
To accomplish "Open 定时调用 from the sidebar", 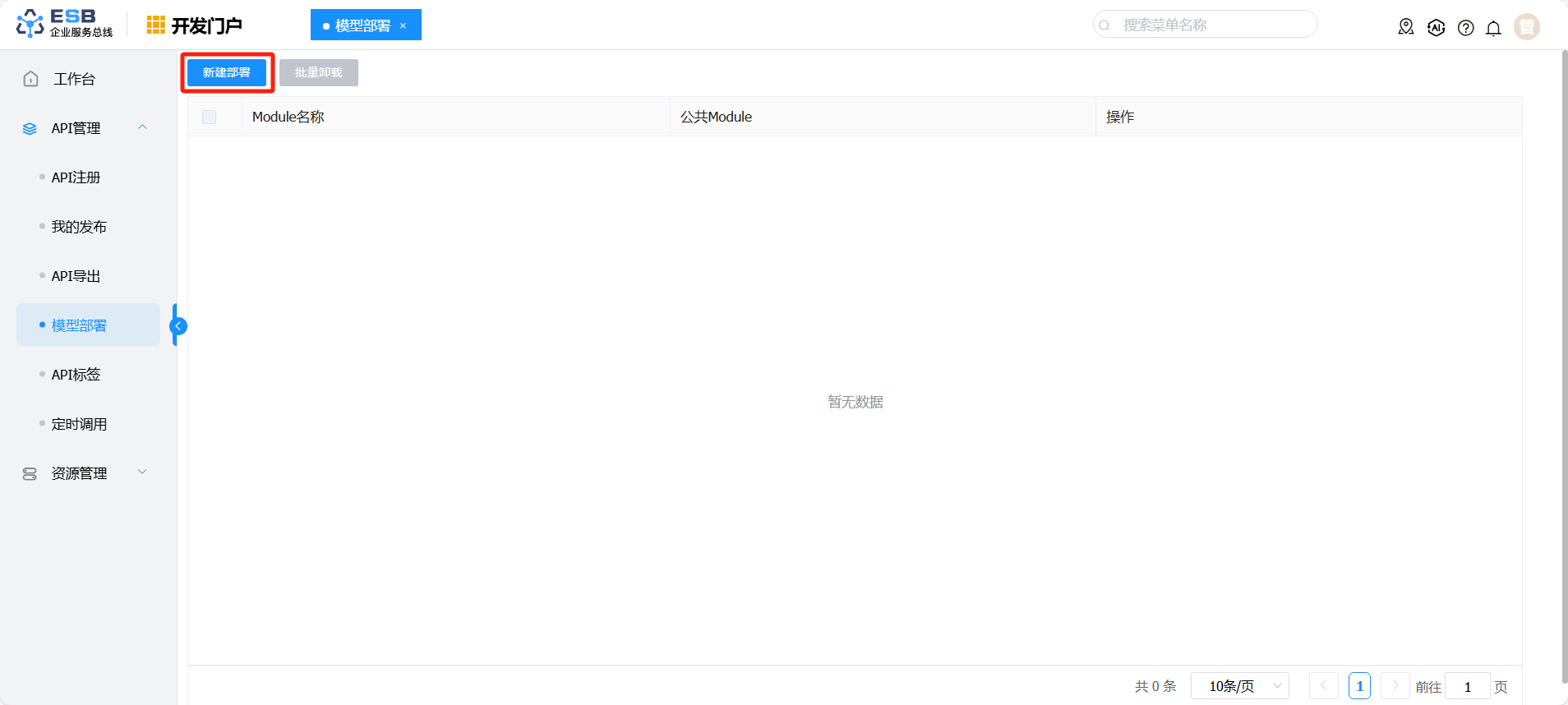I will pos(79,424).
